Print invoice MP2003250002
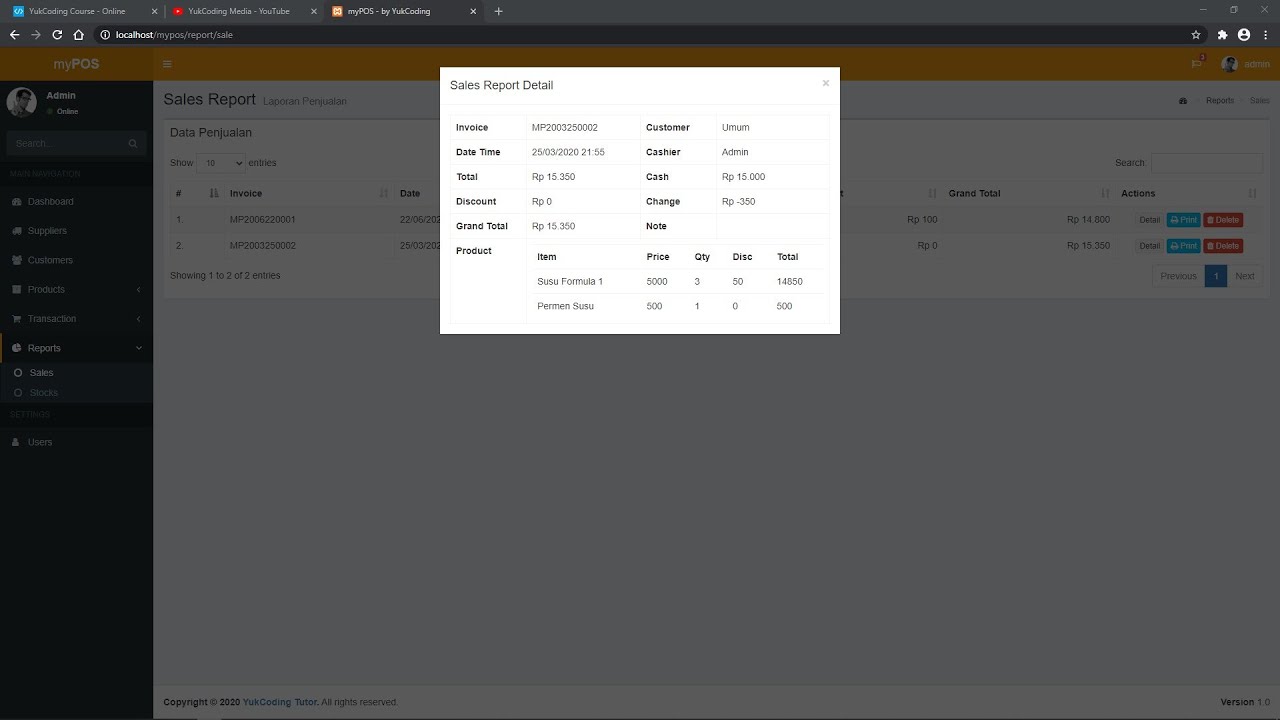The image size is (1280, 720). (x=1183, y=246)
